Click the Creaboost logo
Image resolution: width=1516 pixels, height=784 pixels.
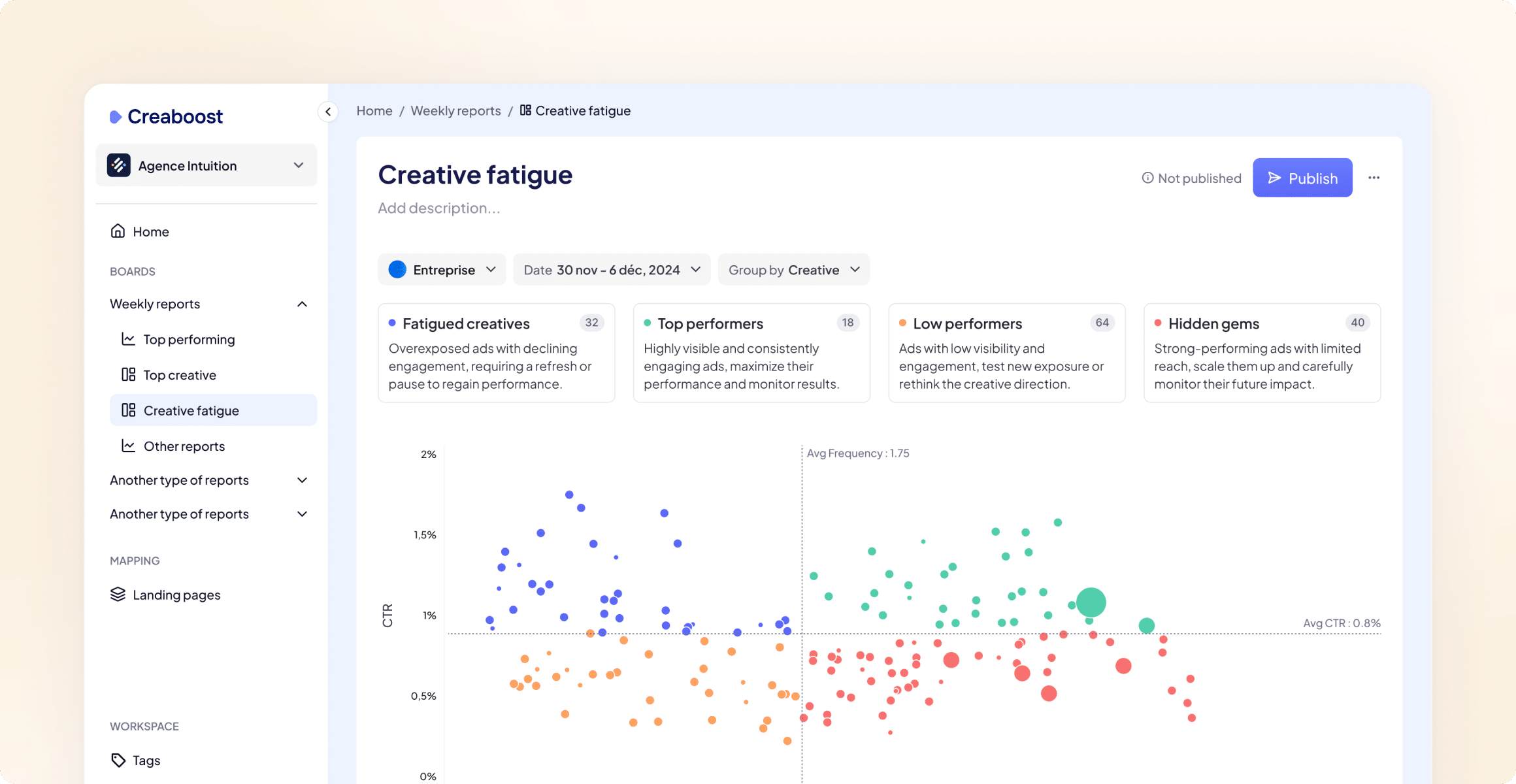tap(166, 116)
